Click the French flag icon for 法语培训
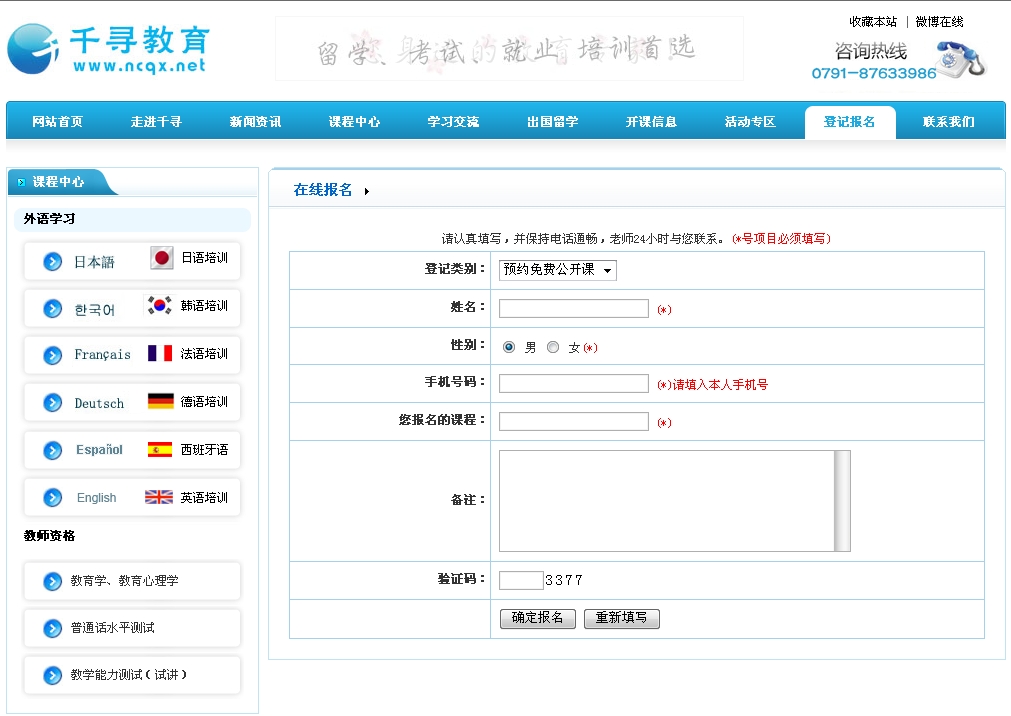The image size is (1011, 716). 160,354
